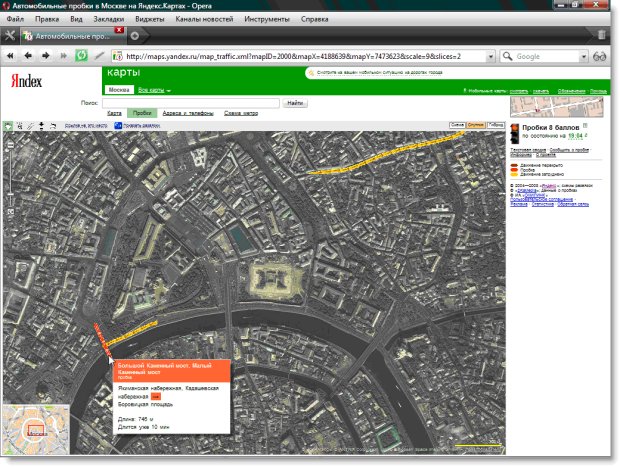
Task: Click the Показать движение link
Action: [x=142, y=126]
